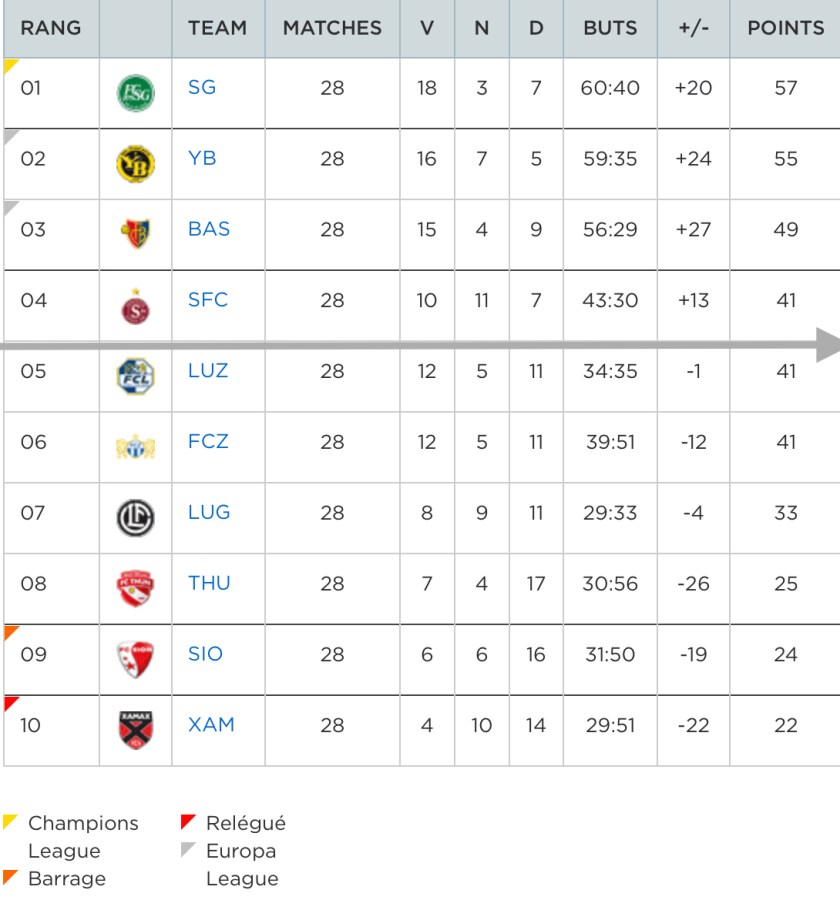840x920 pixels.
Task: Click the FC Thun crest
Action: pyautogui.click(x=135, y=588)
